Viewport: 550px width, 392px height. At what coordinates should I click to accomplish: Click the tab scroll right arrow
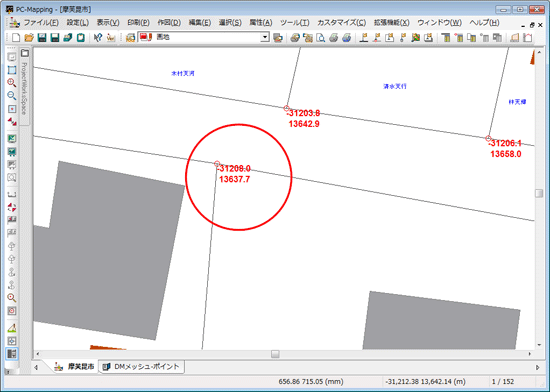tap(538, 367)
